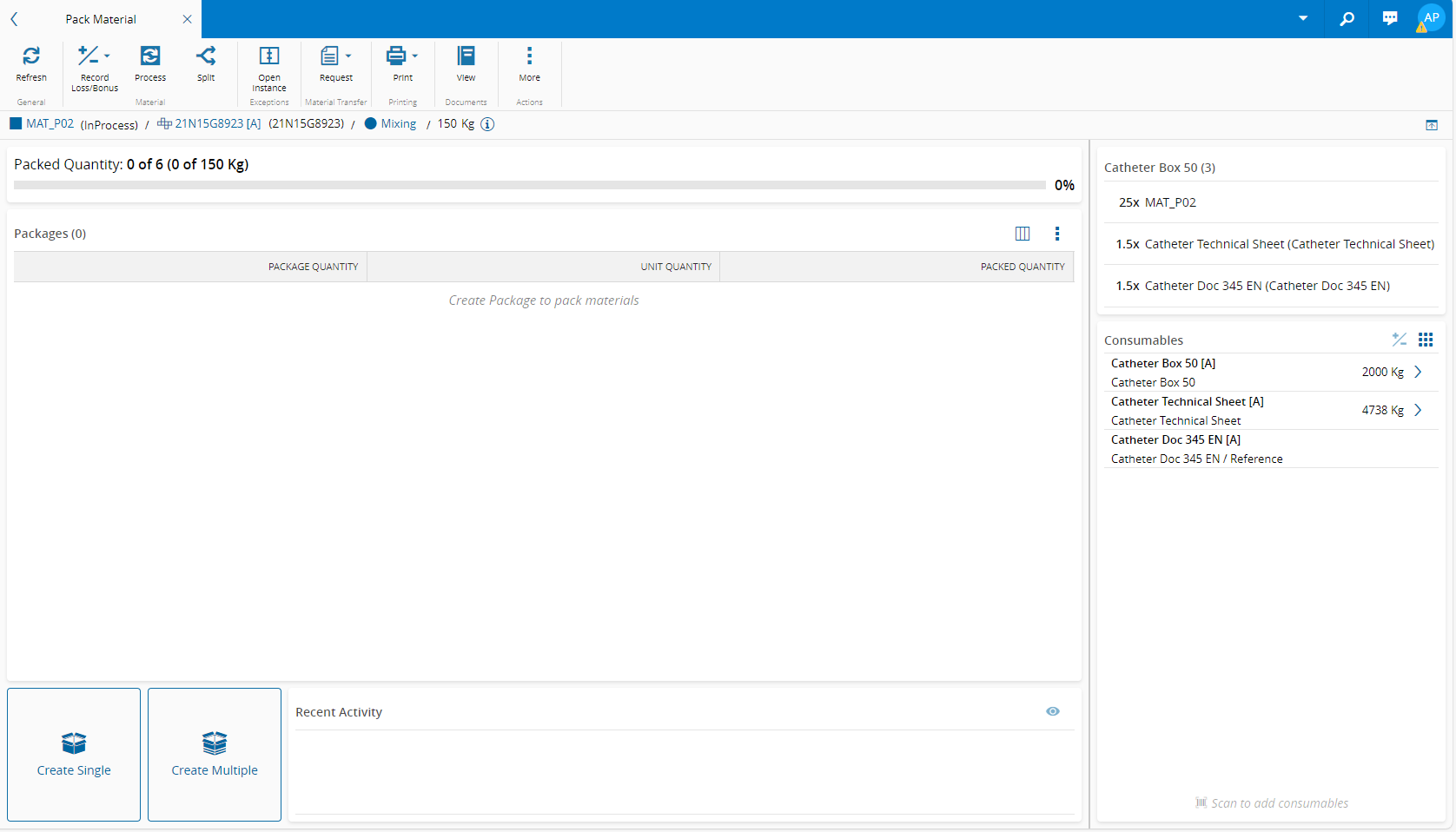The image size is (1456, 832).
Task: Click the PACKAGE QUANTITY column header
Action: [x=313, y=267]
